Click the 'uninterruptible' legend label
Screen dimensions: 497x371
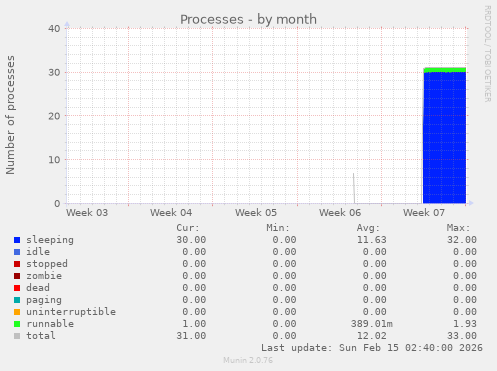(x=71, y=312)
